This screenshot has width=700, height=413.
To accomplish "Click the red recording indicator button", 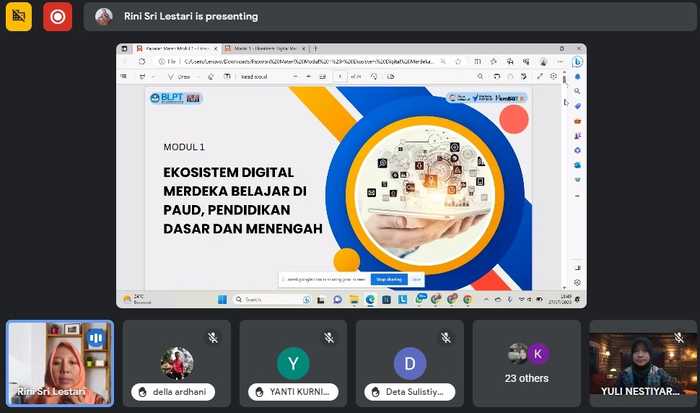I will tap(58, 17).
